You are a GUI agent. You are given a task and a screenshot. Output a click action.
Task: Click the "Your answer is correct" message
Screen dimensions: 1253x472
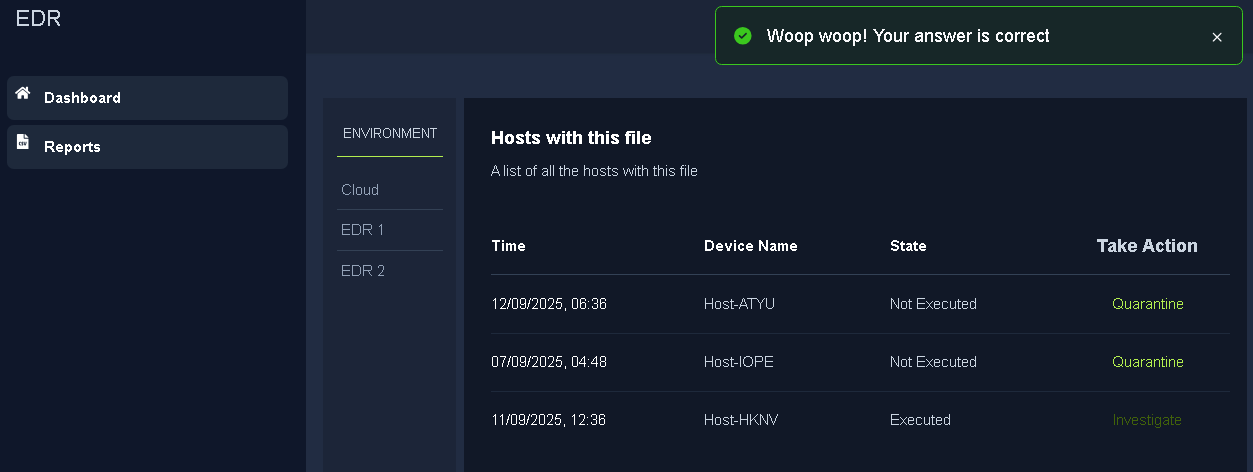click(907, 36)
